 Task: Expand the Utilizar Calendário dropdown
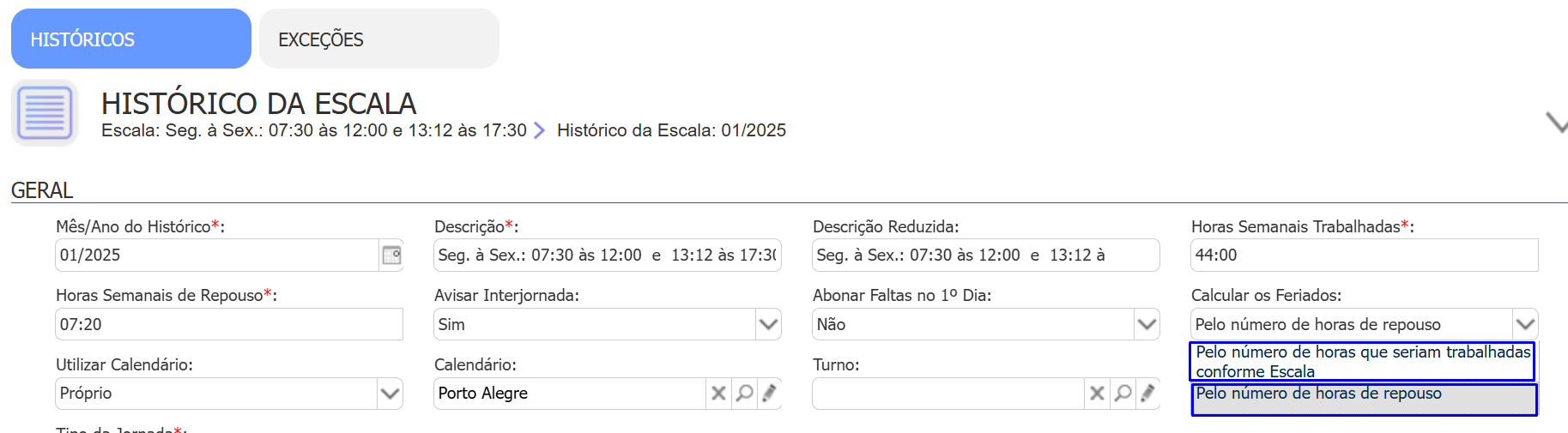click(x=390, y=394)
